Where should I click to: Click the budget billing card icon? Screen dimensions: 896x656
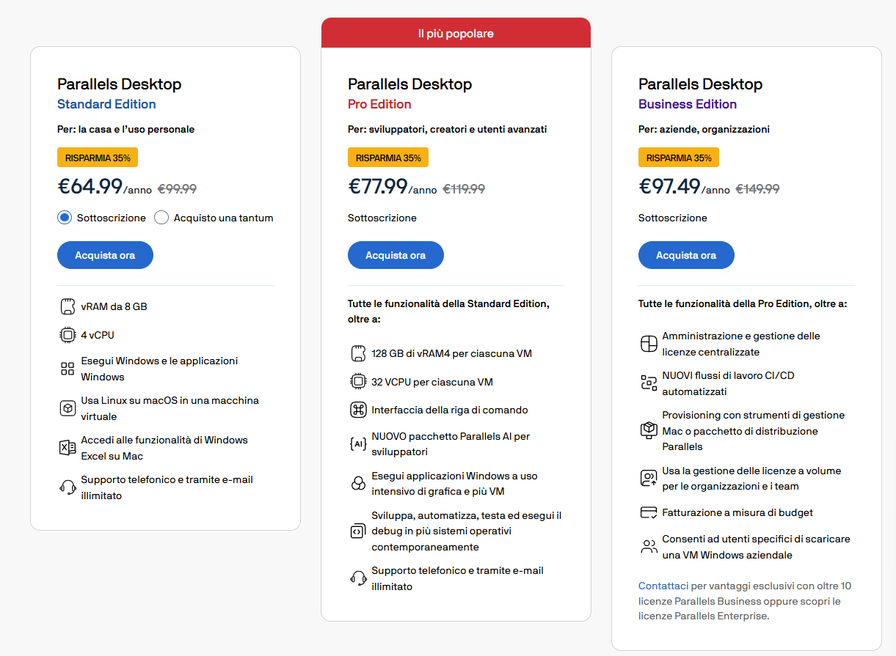[x=648, y=513]
